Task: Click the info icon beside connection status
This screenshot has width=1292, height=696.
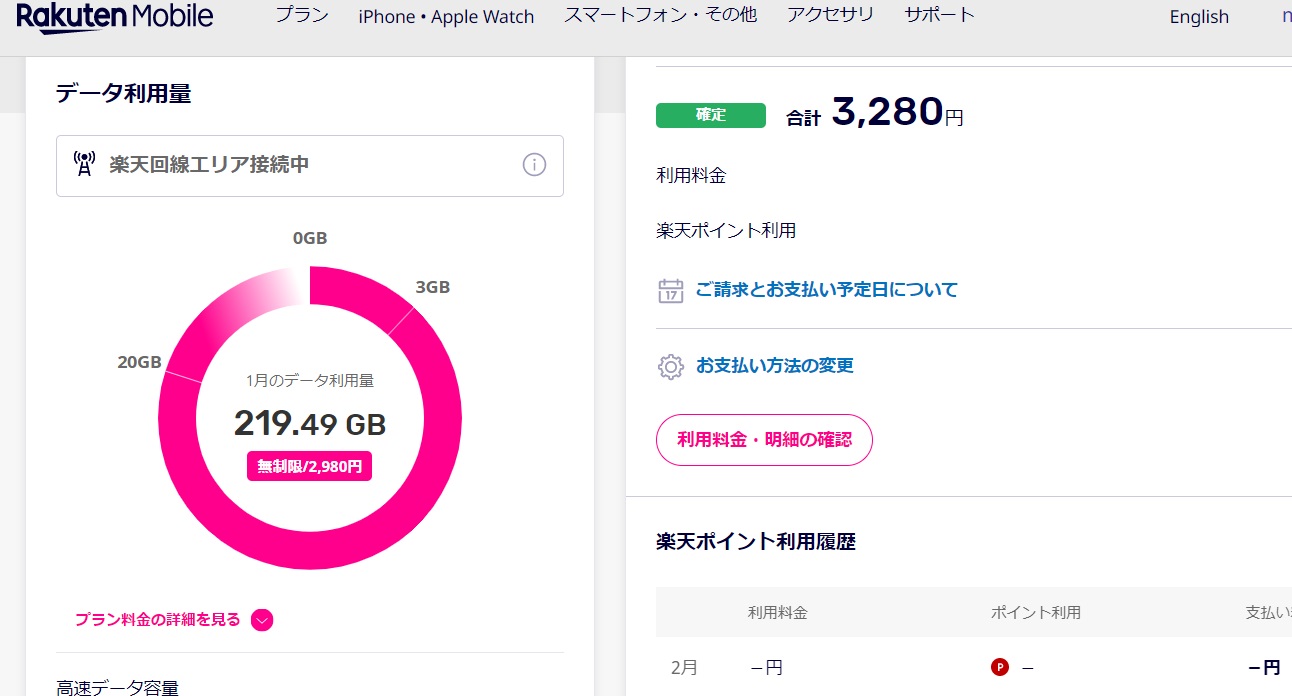Action: 535,165
